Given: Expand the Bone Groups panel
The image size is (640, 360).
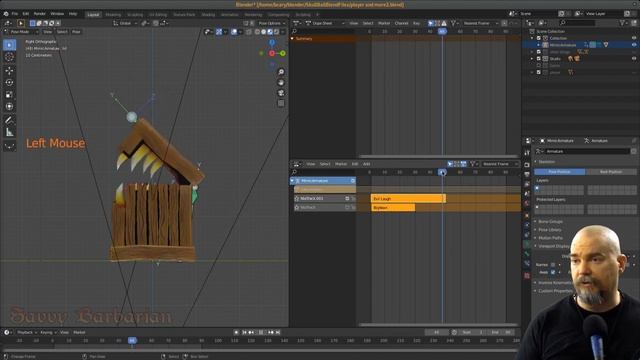Looking at the screenshot, I should tap(549, 222).
